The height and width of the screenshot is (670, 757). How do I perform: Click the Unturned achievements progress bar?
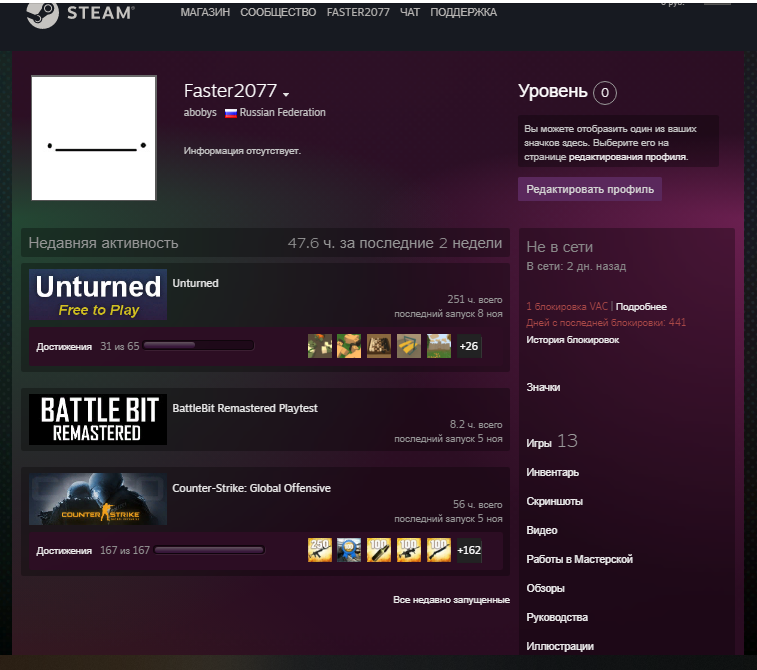click(x=198, y=346)
